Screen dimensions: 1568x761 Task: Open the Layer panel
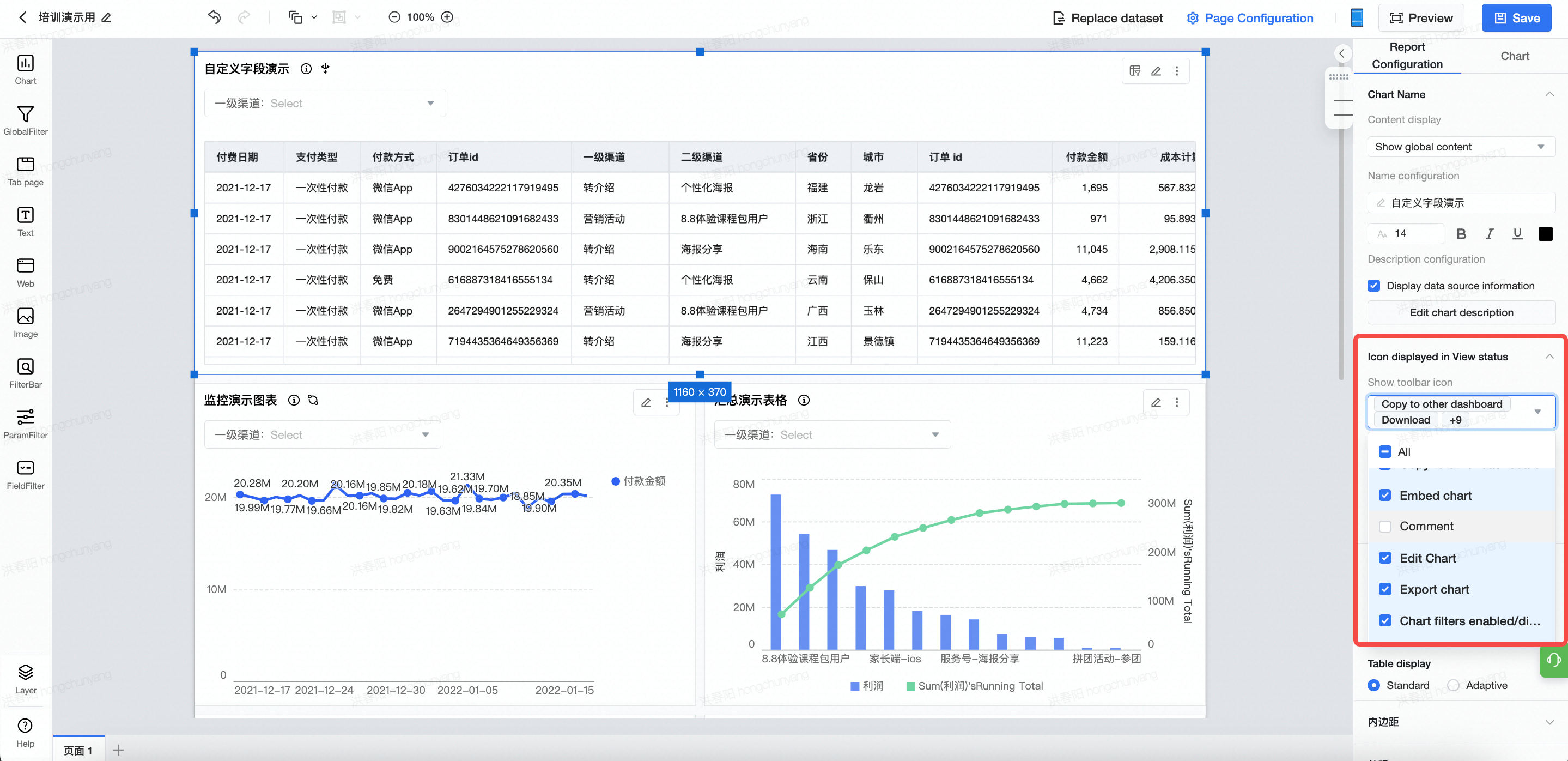pyautogui.click(x=25, y=679)
